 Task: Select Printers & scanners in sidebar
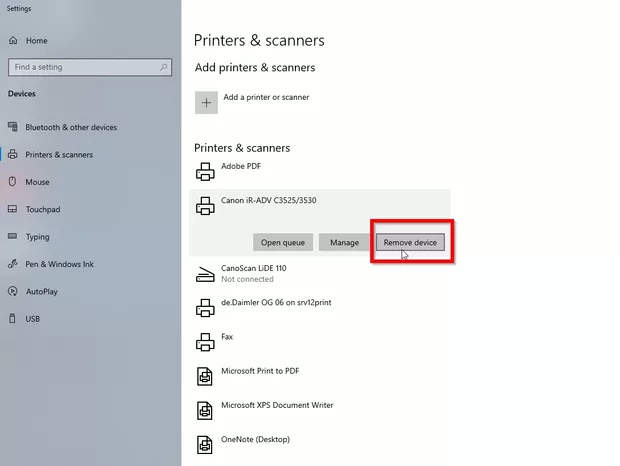click(x=59, y=155)
